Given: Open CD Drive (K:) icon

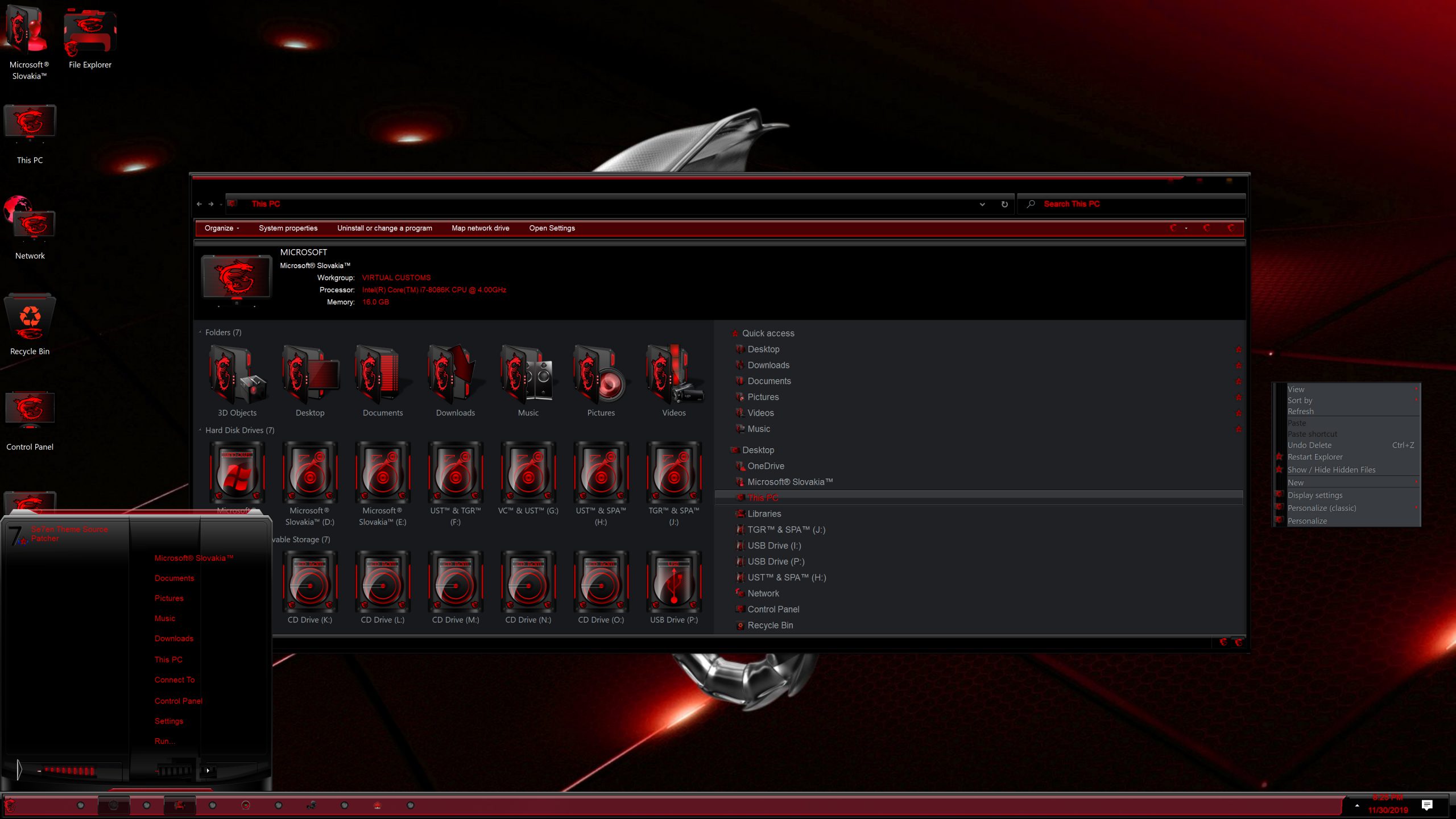Looking at the screenshot, I should (309, 583).
